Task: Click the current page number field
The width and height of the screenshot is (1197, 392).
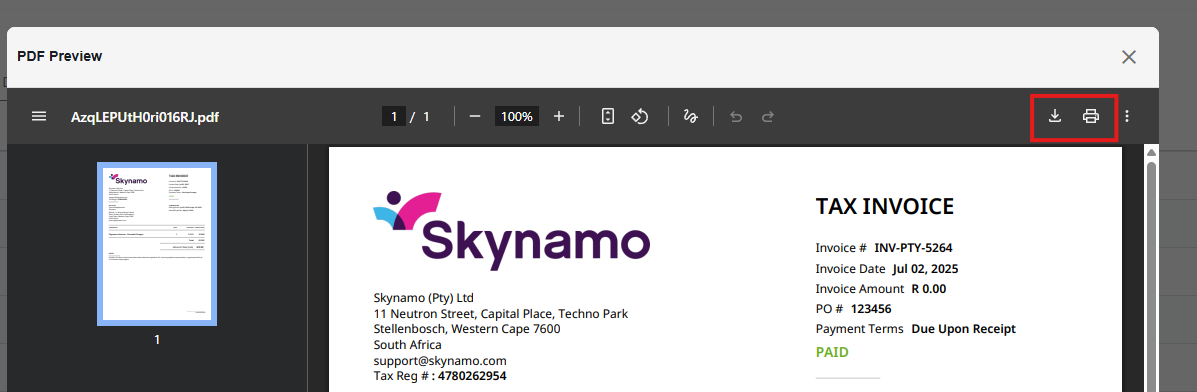Action: (394, 116)
